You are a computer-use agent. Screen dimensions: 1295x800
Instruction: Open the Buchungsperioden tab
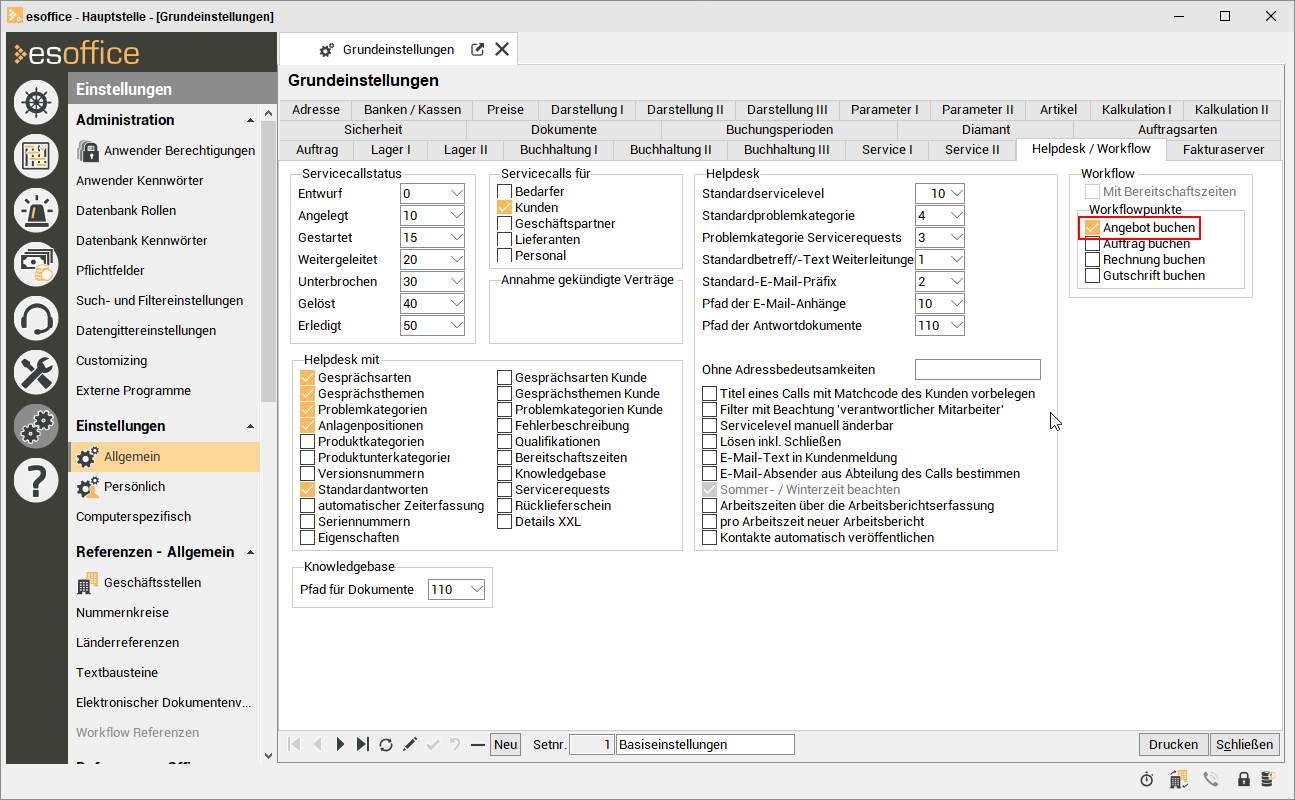tap(779, 130)
